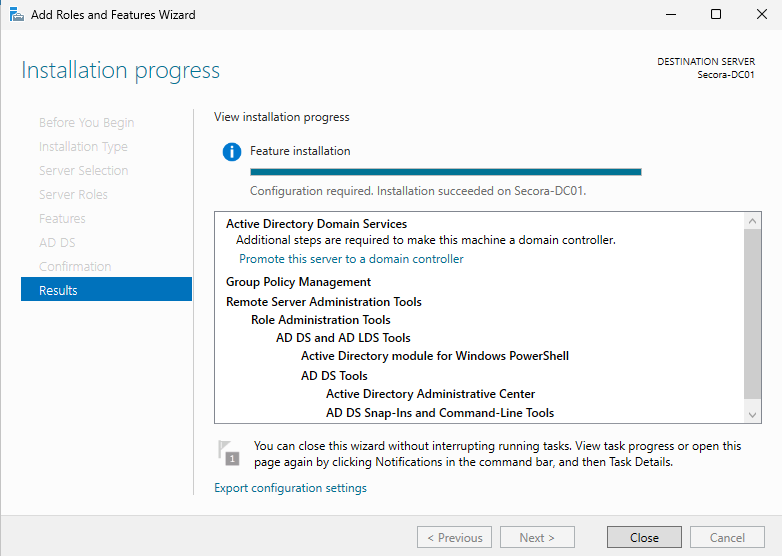Select Before You Begin step
The width and height of the screenshot is (782, 556).
coord(86,123)
